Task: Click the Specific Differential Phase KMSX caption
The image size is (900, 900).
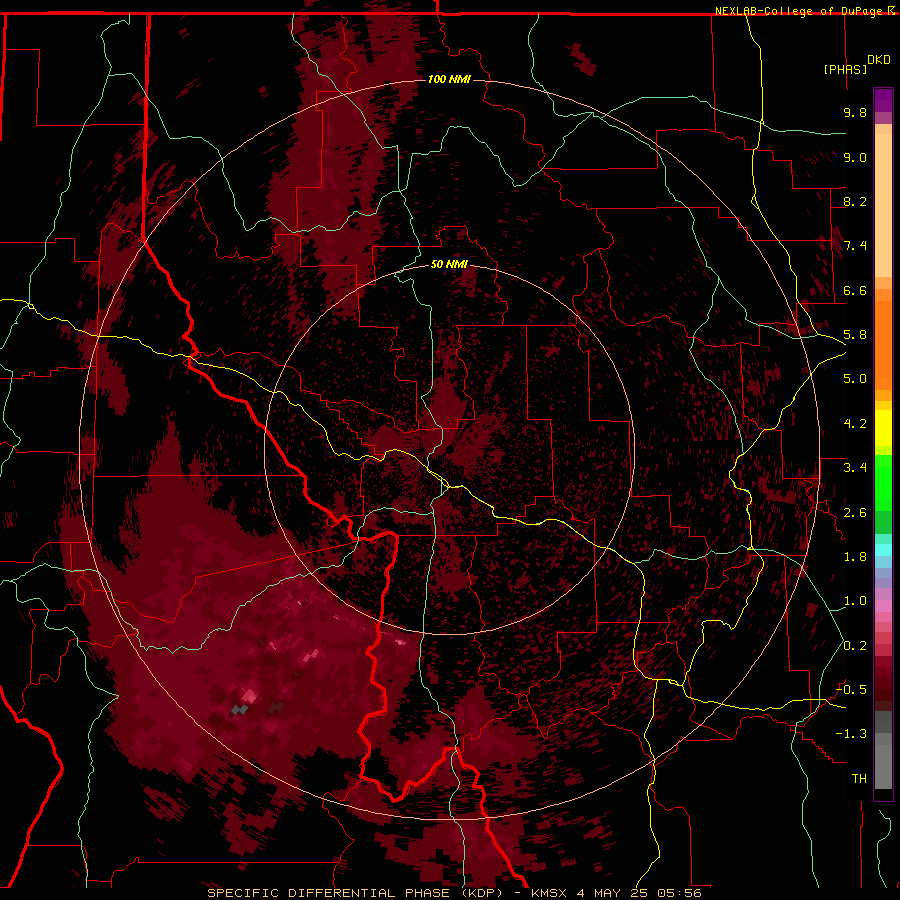Action: pyautogui.click(x=454, y=893)
